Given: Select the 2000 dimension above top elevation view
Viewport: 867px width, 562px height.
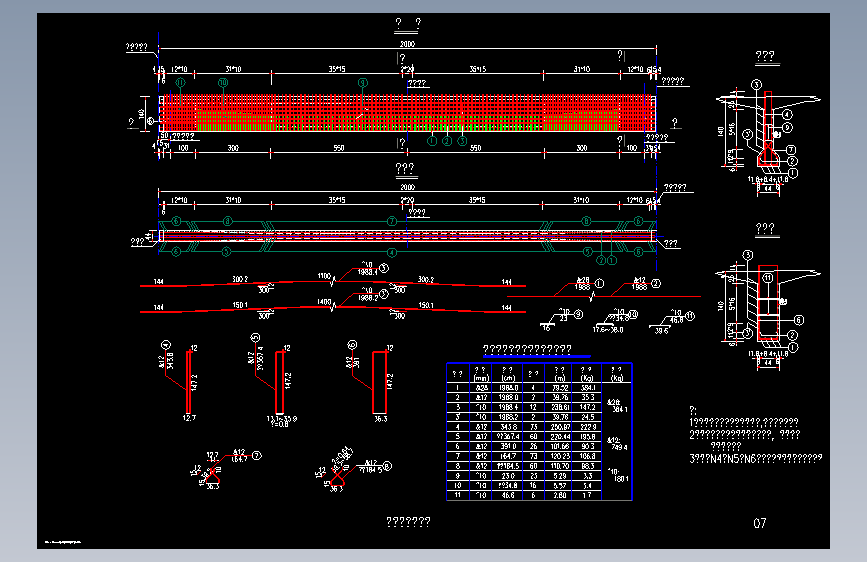Looking at the screenshot, I should pyautogui.click(x=408, y=44).
